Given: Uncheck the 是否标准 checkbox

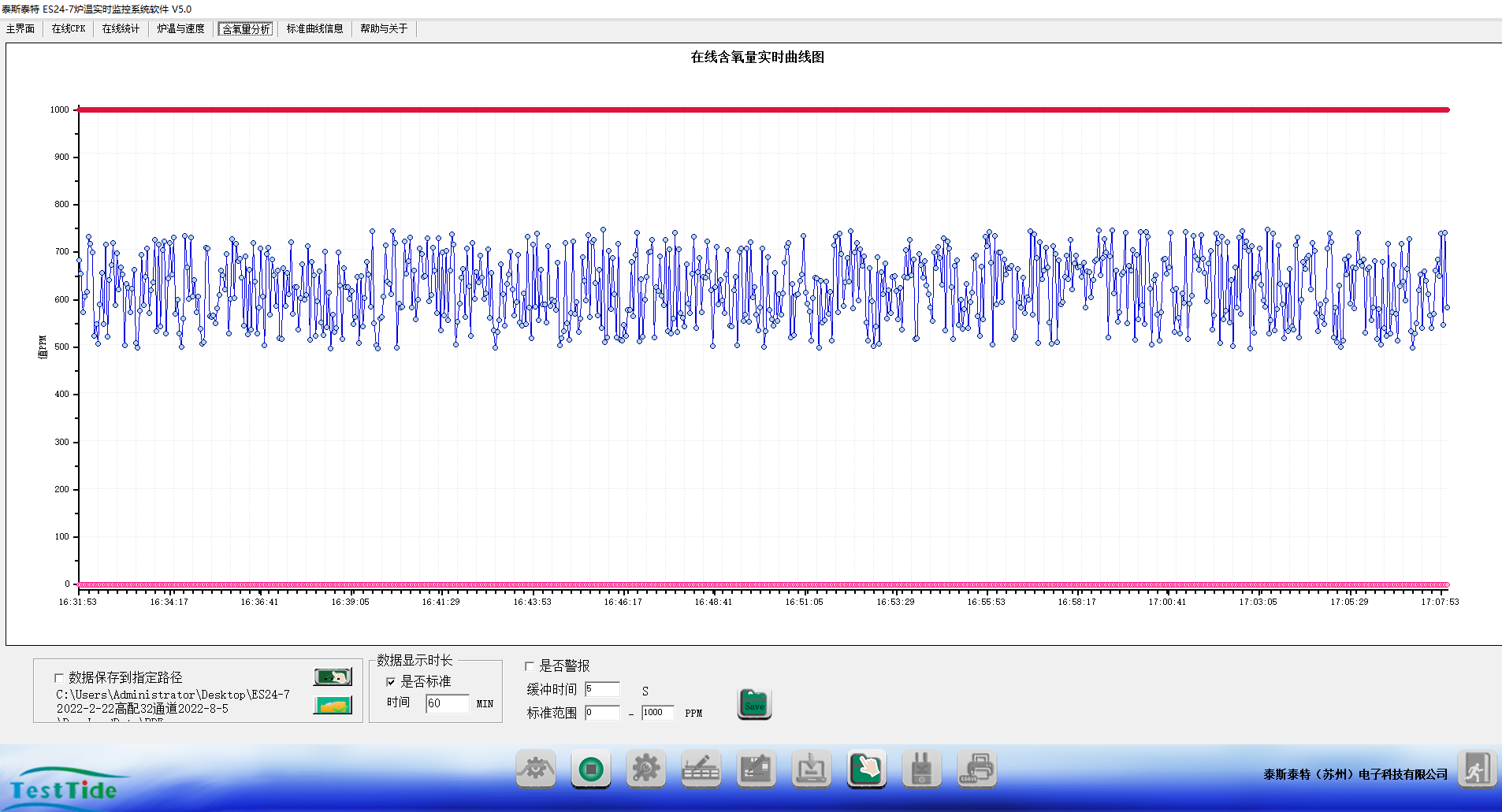Looking at the screenshot, I should [391, 682].
